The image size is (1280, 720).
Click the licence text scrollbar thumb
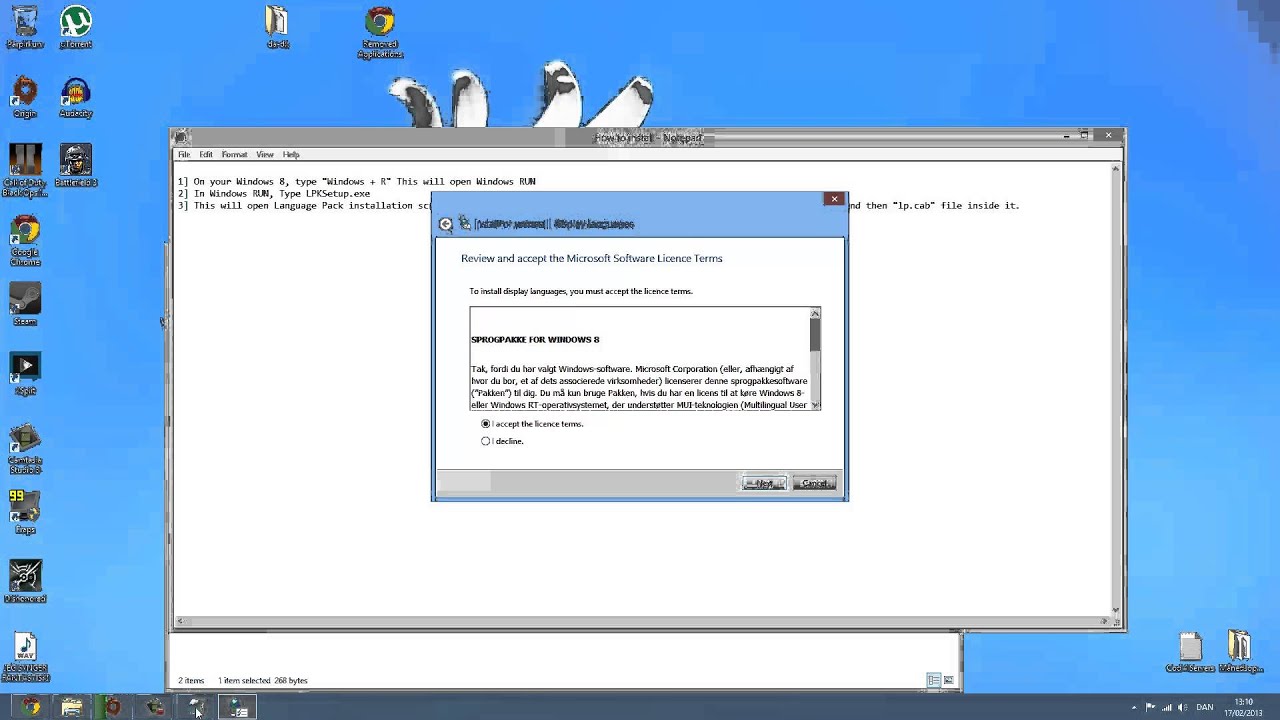pos(815,335)
